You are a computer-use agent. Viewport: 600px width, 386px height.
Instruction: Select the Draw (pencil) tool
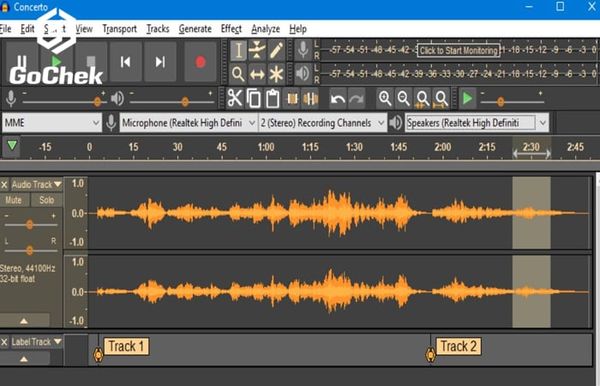coord(276,50)
